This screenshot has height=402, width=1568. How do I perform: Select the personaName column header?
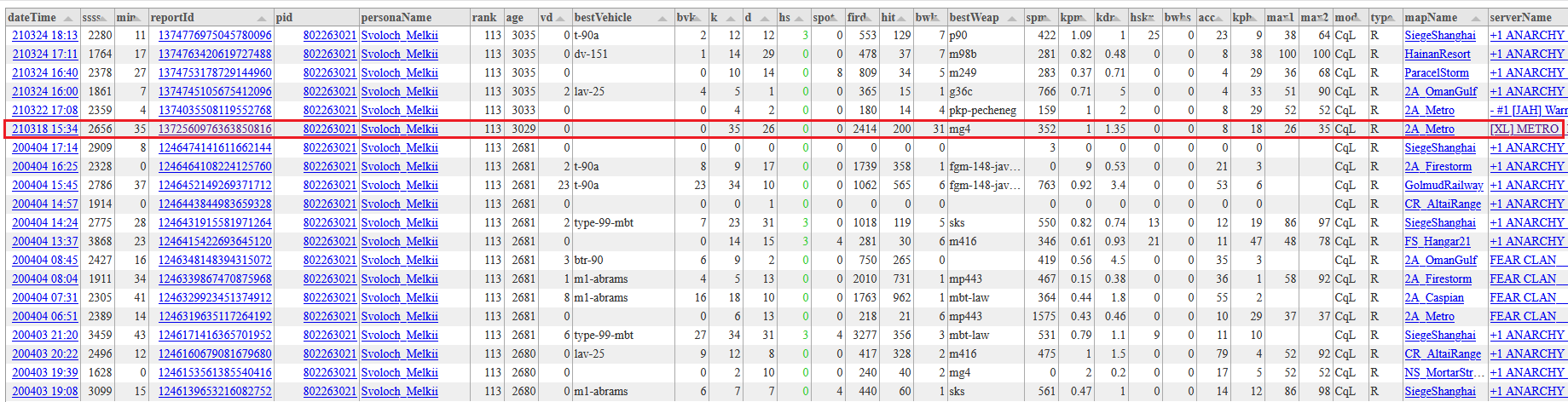(396, 18)
